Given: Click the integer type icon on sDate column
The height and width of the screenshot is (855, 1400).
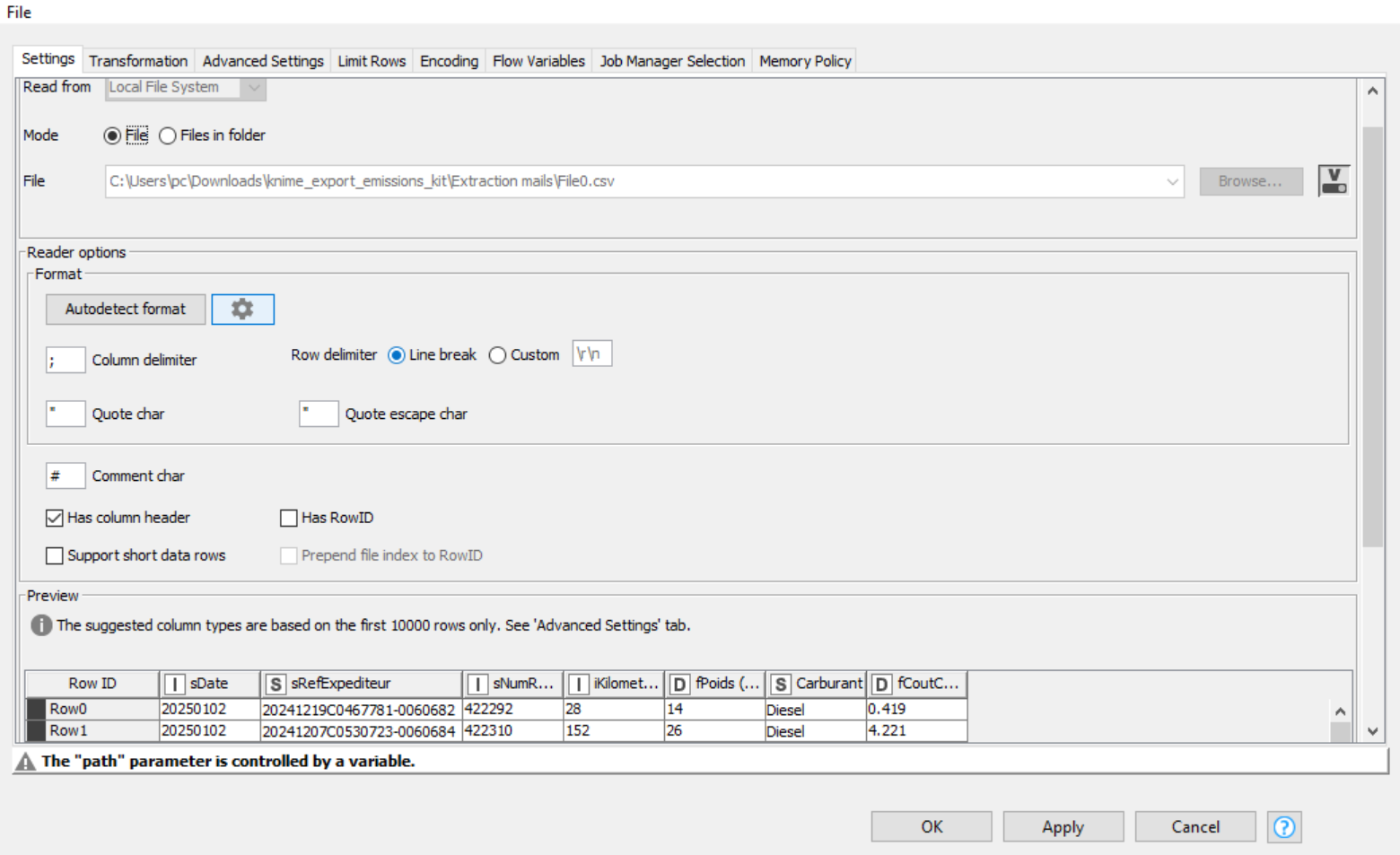Looking at the screenshot, I should tap(174, 683).
